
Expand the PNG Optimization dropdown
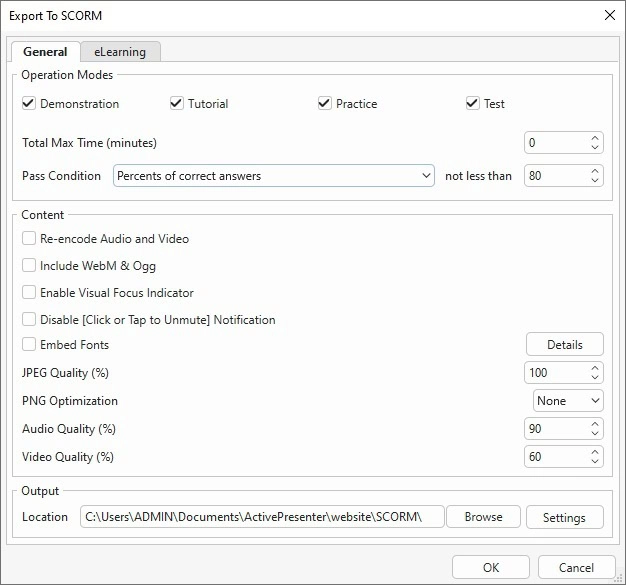567,401
